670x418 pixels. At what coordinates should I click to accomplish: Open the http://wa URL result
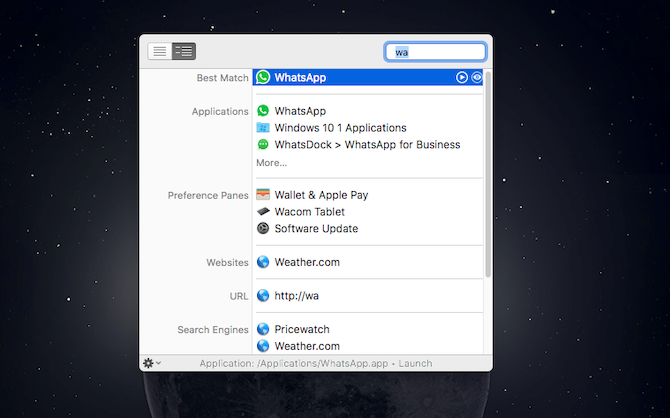tap(297, 296)
